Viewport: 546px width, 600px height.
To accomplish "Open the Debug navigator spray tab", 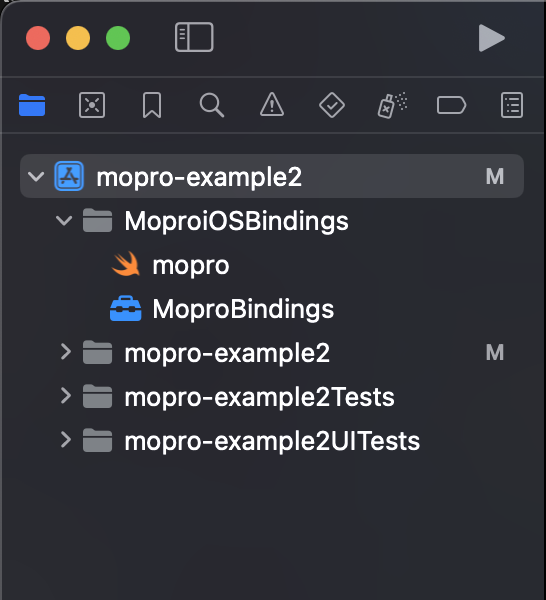I will (392, 105).
